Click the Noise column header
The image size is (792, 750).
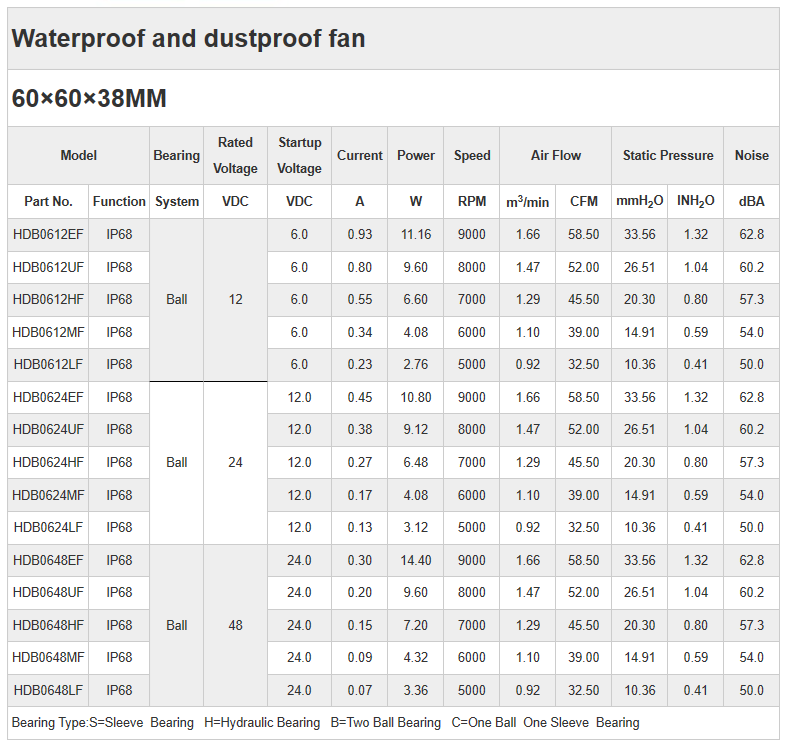[x=752, y=155]
